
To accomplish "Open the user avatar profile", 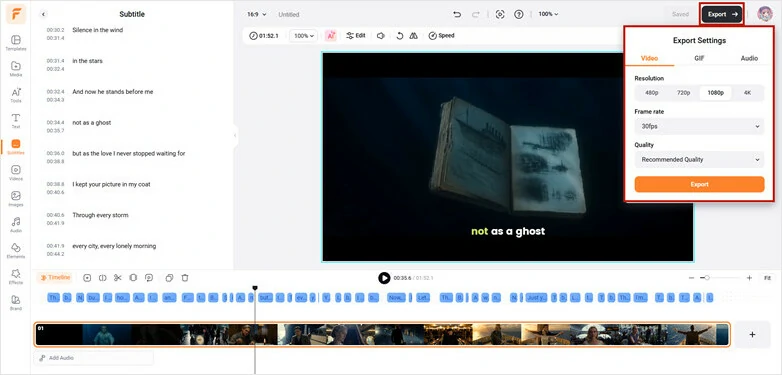I will [765, 14].
